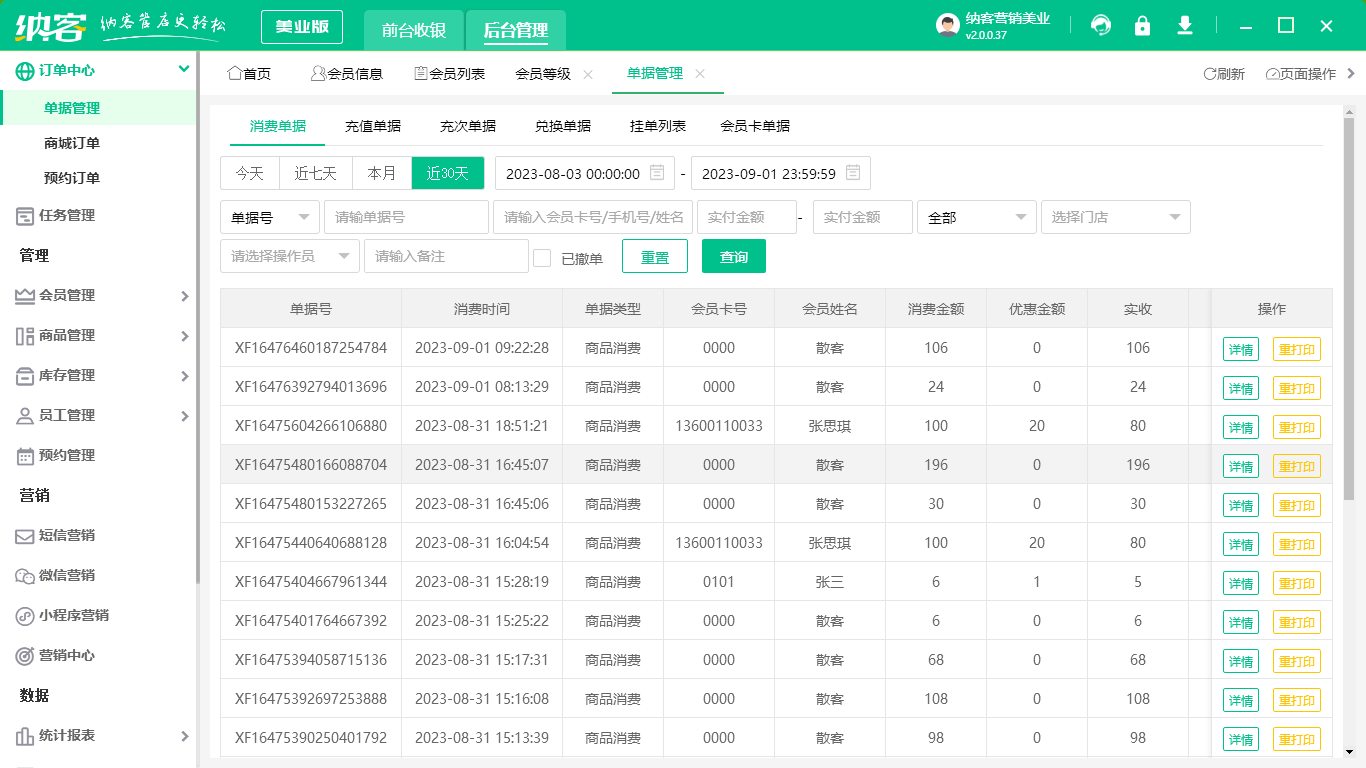Open the 选择门店 store dropdown
The height and width of the screenshot is (768, 1366).
[x=1115, y=217]
